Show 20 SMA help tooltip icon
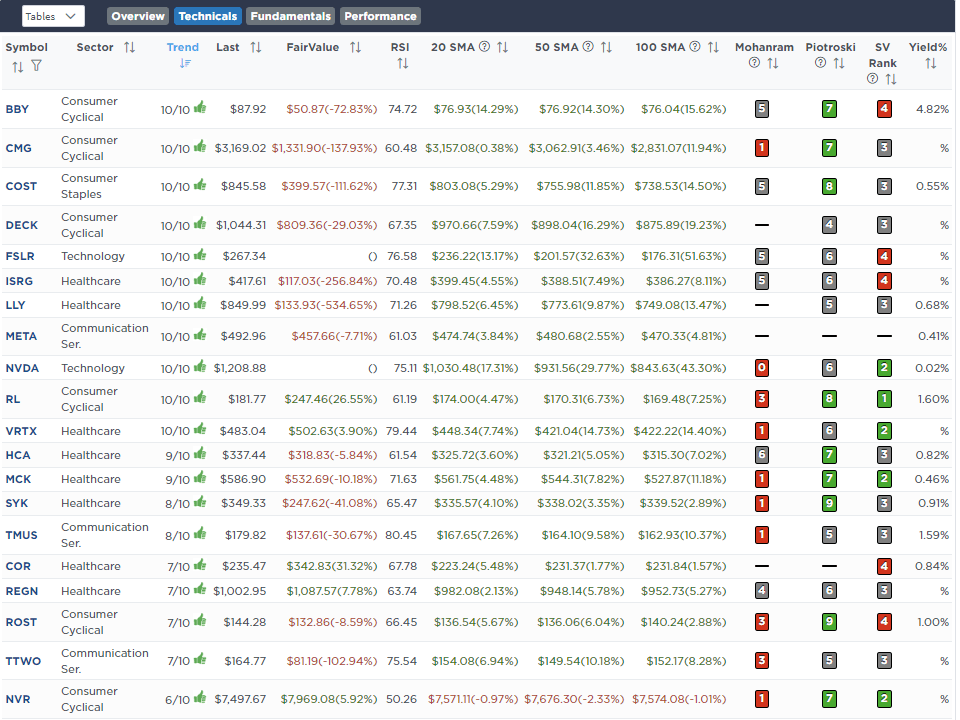This screenshot has width=960, height=720. pos(484,47)
